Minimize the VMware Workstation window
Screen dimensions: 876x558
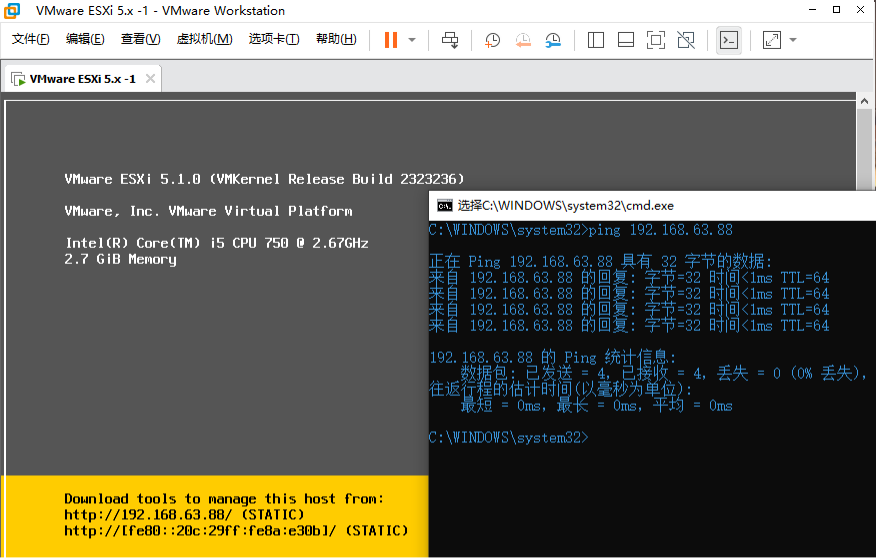[x=812, y=9]
